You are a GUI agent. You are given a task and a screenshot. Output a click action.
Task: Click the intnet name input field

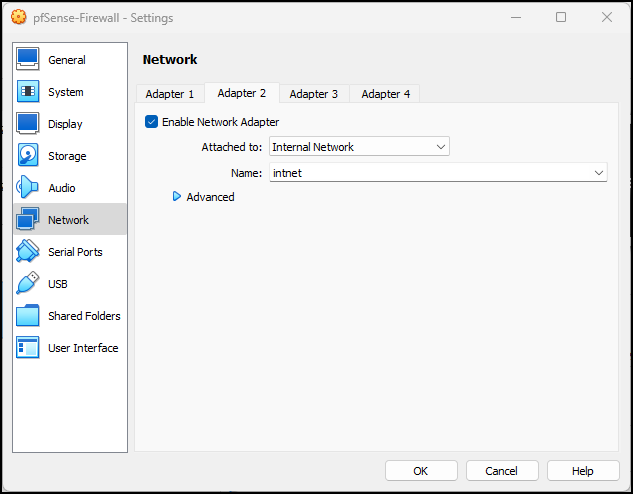pos(438,173)
